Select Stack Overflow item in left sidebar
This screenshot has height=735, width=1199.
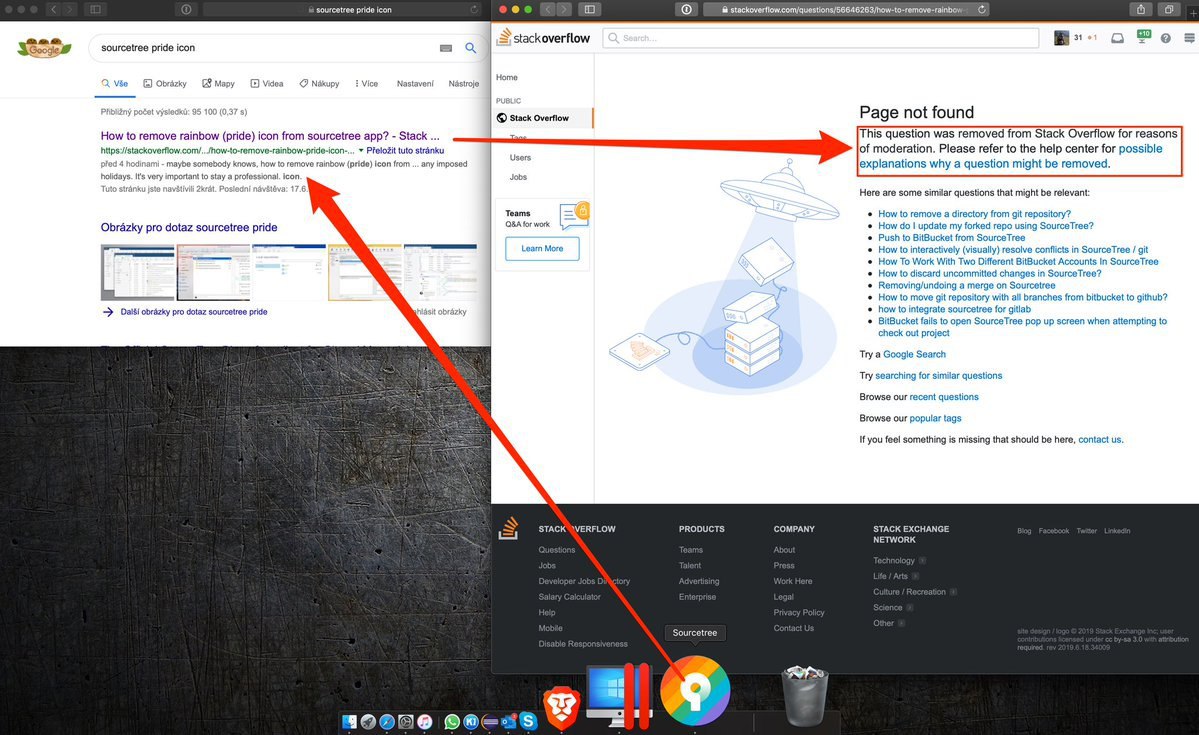click(x=543, y=118)
